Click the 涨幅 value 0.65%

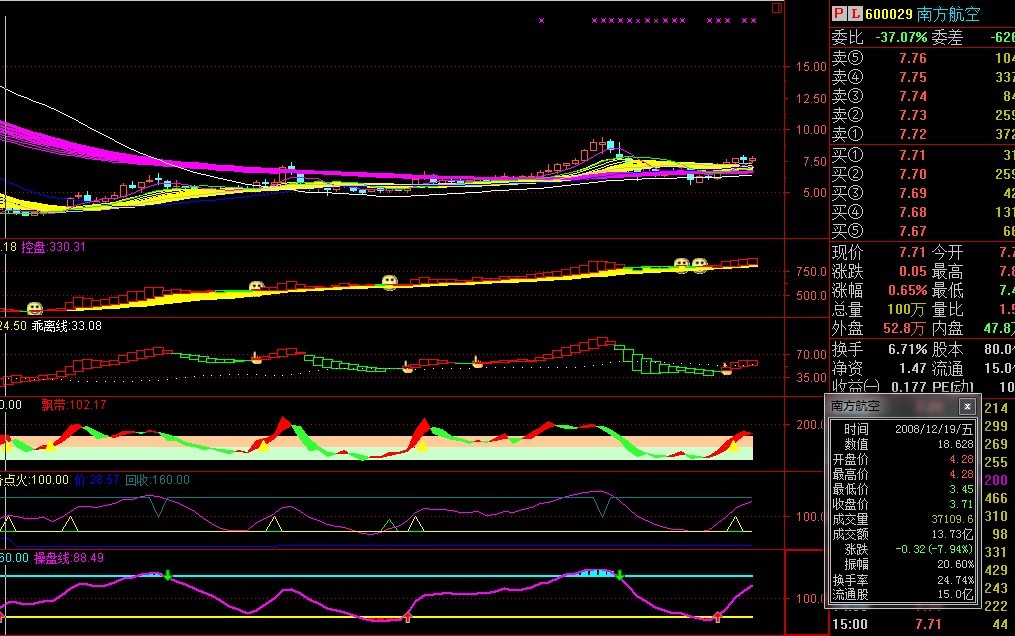click(x=908, y=291)
